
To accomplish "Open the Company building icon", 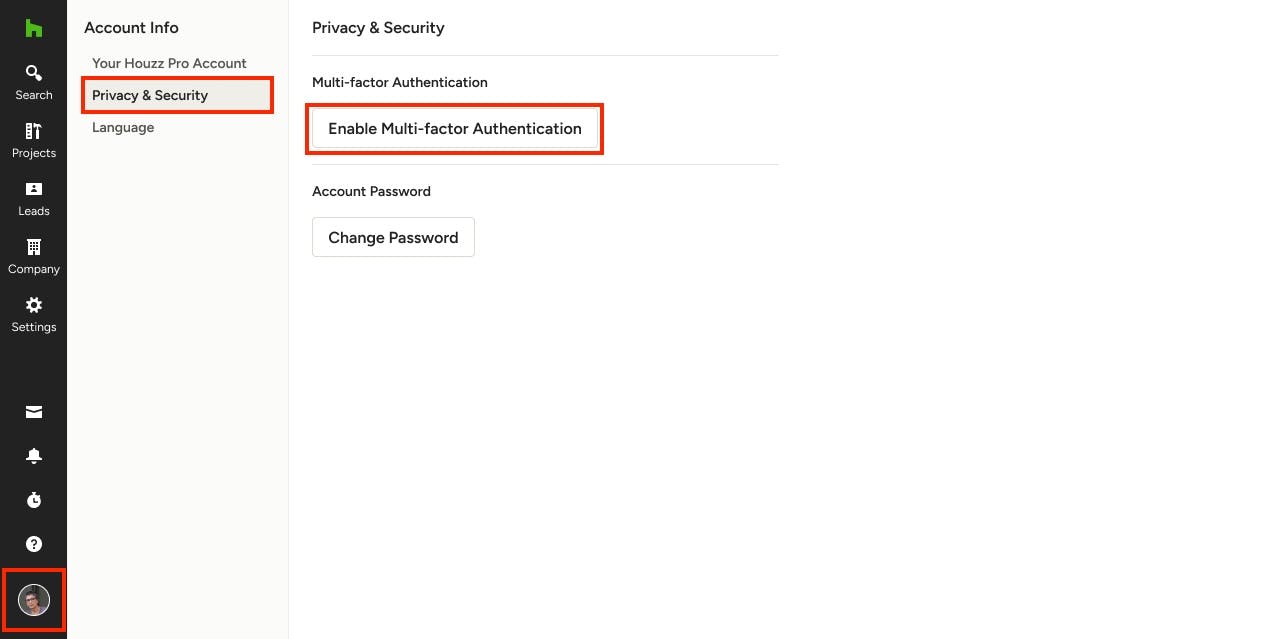I will pyautogui.click(x=33, y=247).
